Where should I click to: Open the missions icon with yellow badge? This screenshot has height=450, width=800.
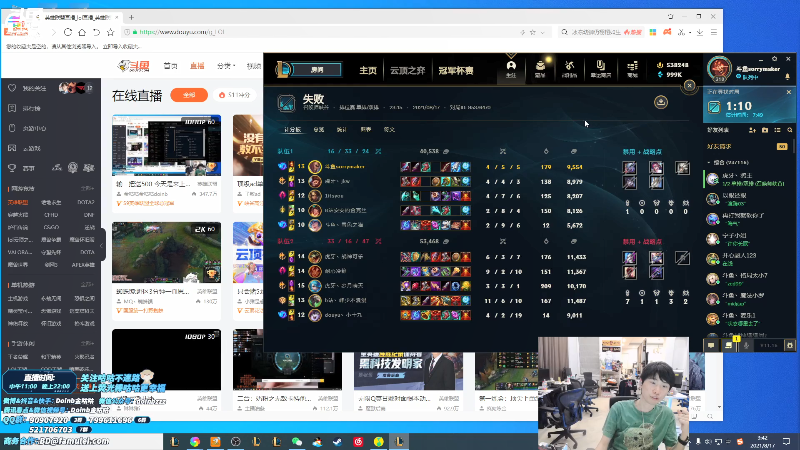[729, 345]
